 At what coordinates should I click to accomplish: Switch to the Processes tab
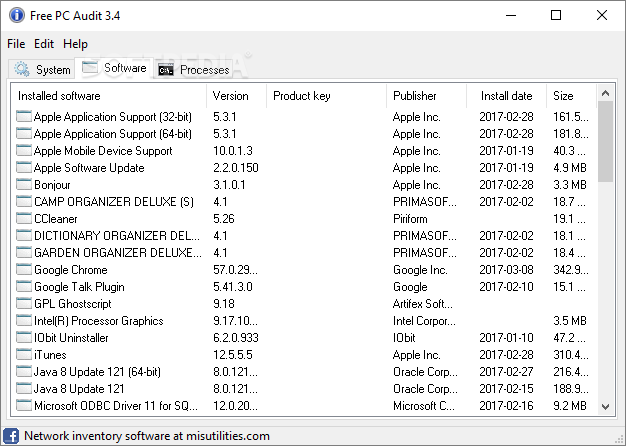(x=194, y=69)
